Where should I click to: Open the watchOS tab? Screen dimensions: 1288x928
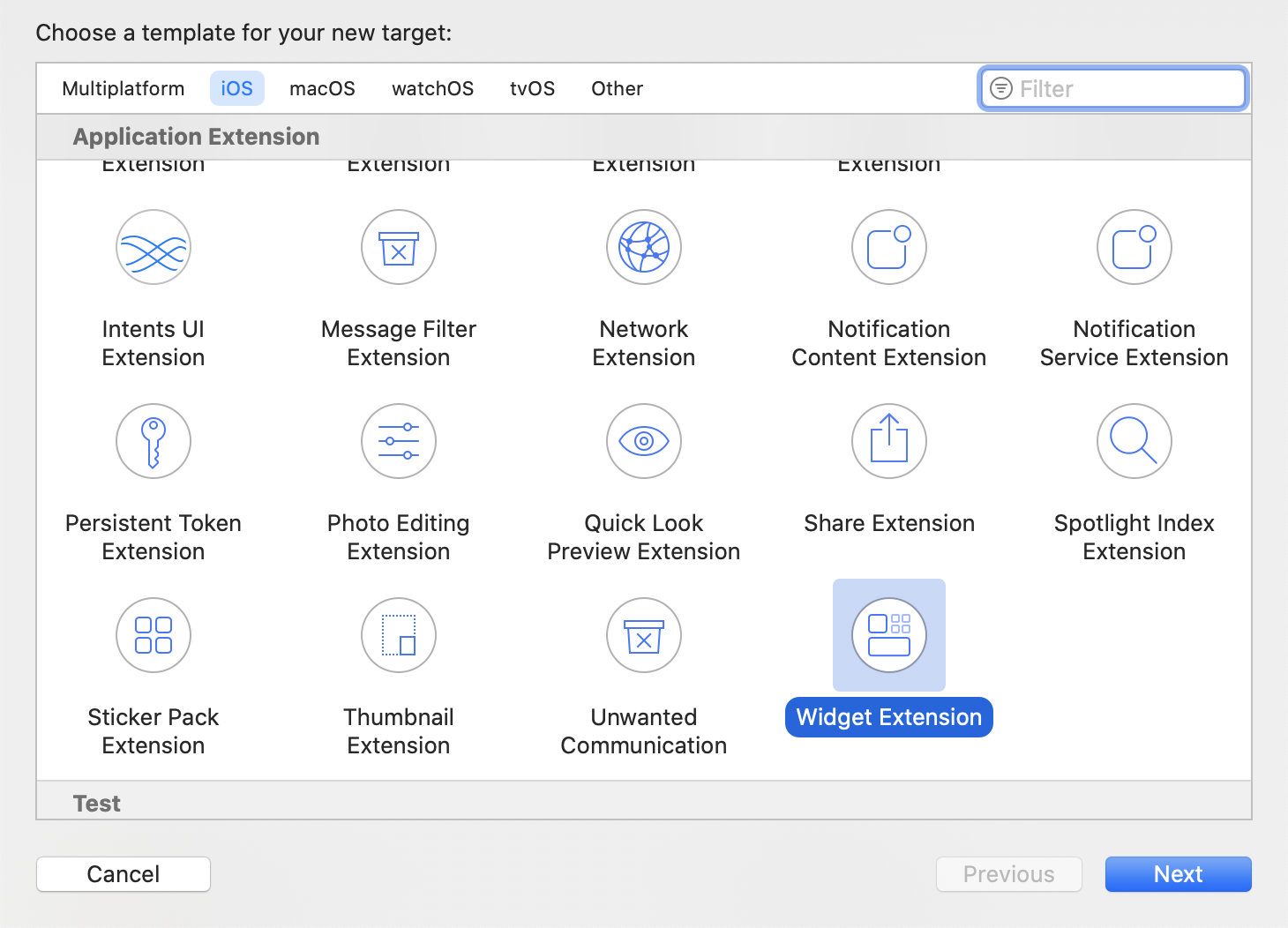tap(433, 88)
